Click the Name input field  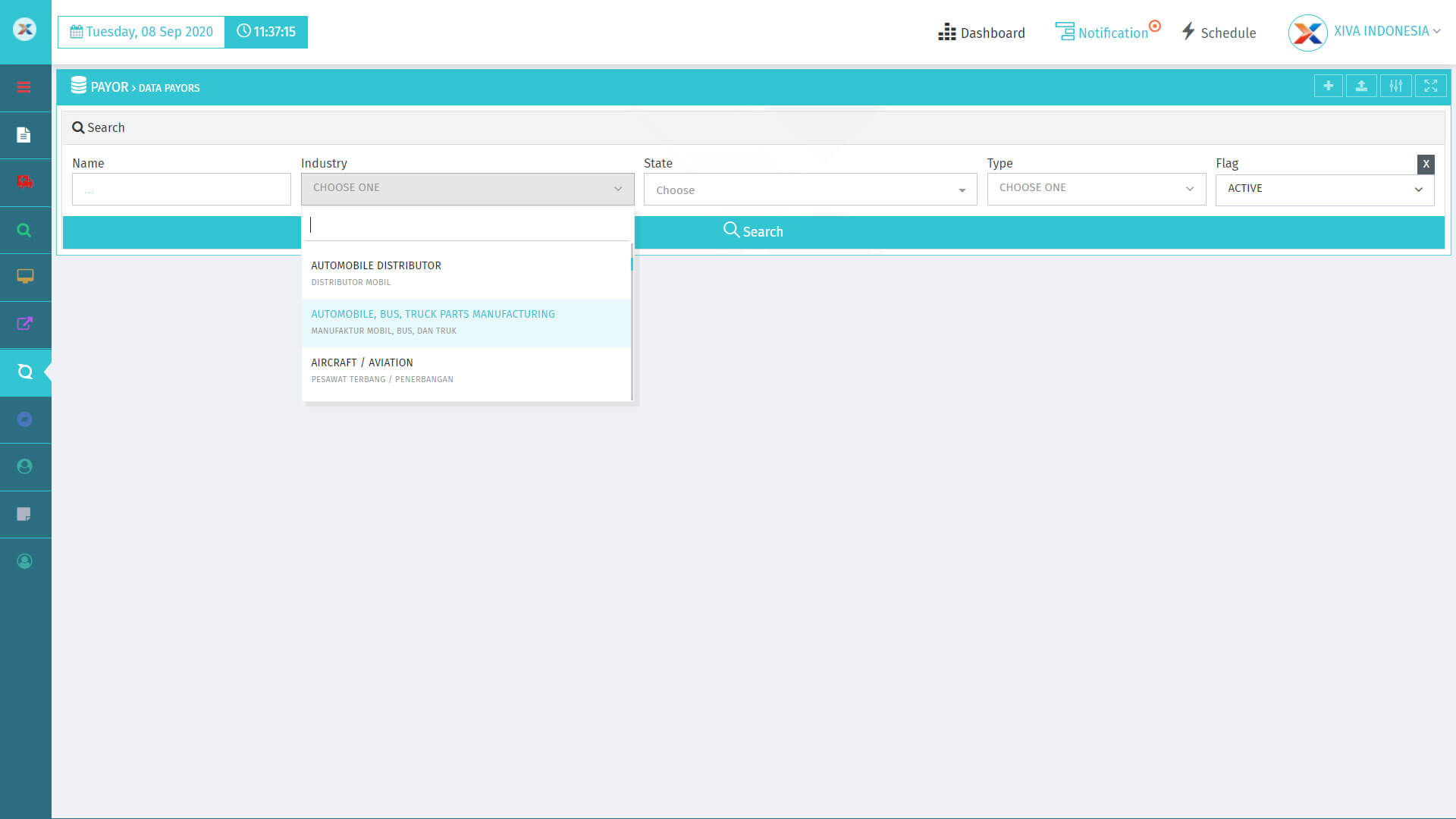click(x=181, y=190)
